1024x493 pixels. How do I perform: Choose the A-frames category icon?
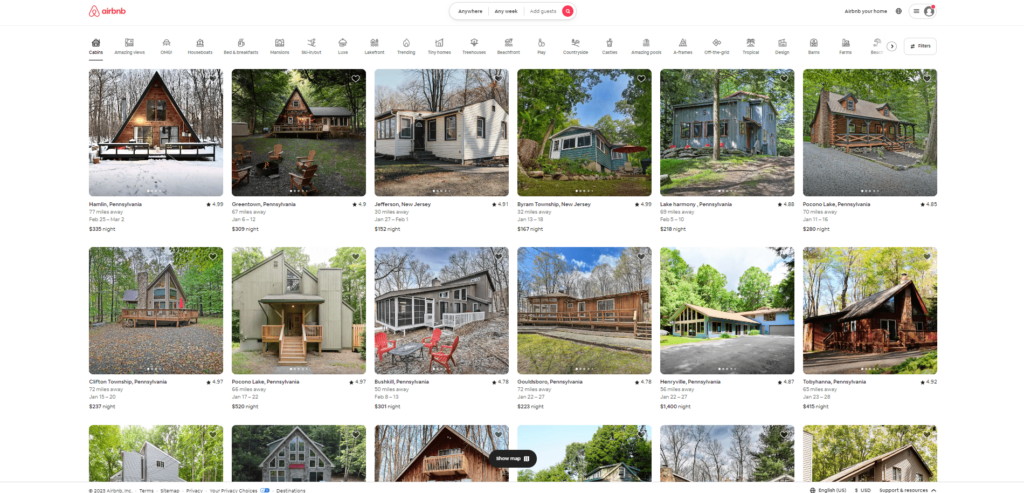coord(682,42)
